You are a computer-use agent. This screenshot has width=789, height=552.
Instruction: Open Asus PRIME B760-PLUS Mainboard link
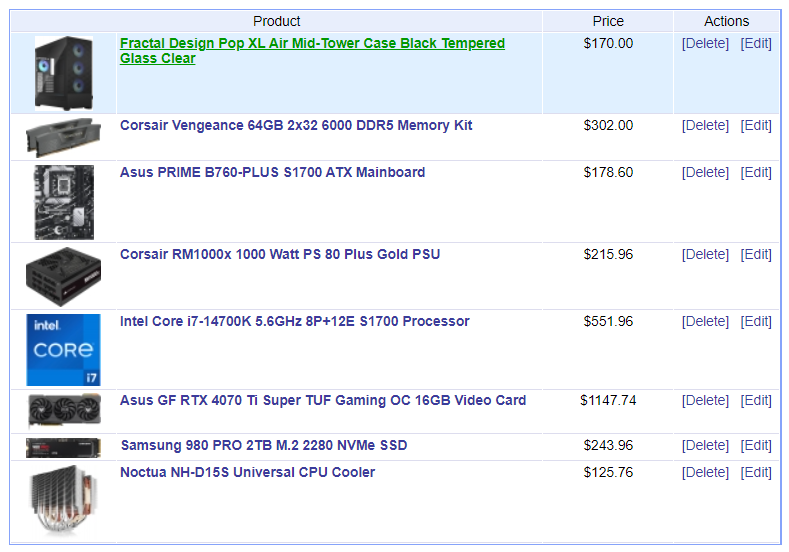click(272, 173)
